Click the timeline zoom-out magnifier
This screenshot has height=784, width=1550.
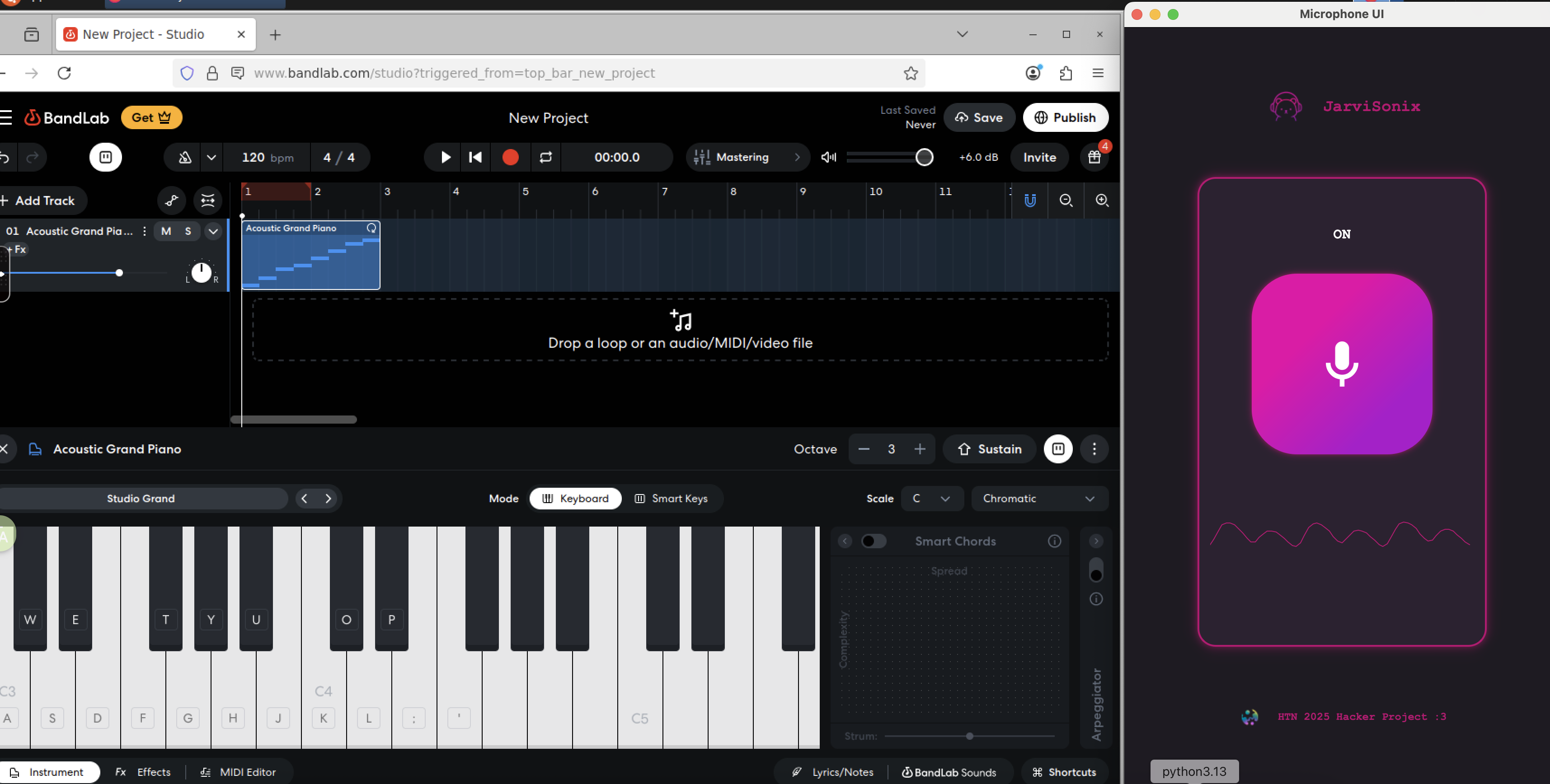click(x=1066, y=200)
